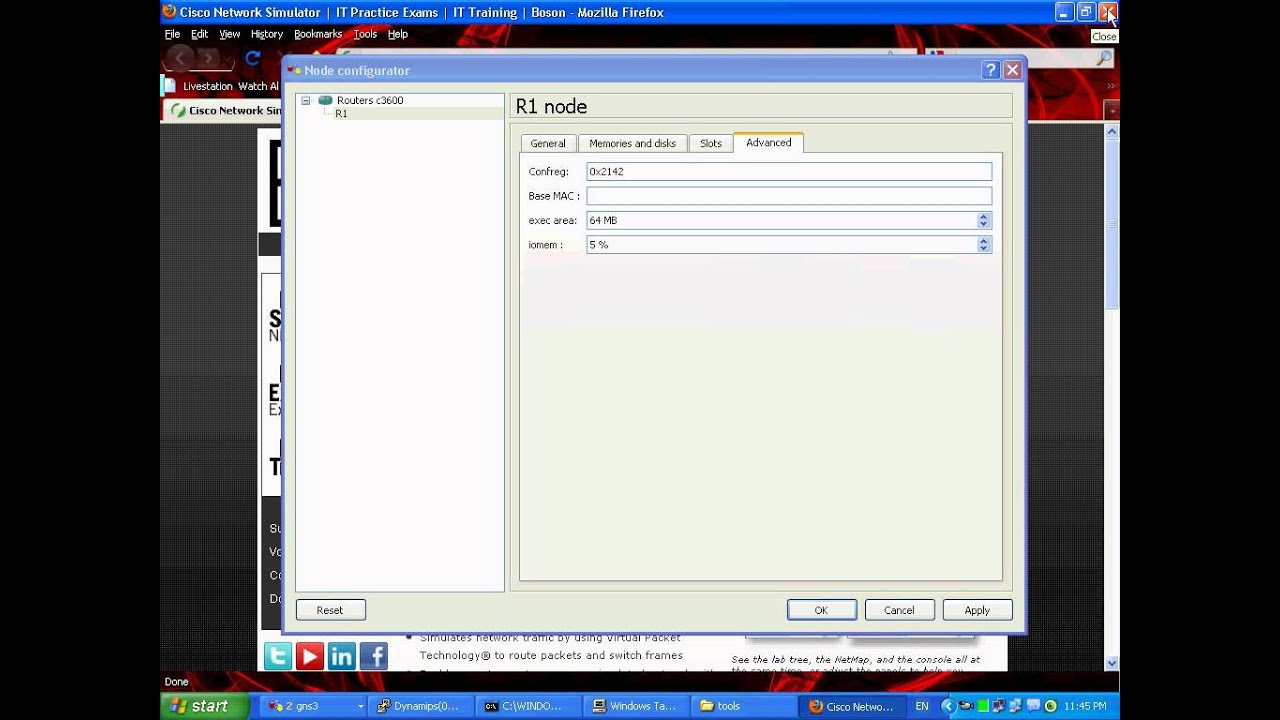1280x720 pixels.
Task: Open the Firefox View menu
Action: pyautogui.click(x=230, y=34)
